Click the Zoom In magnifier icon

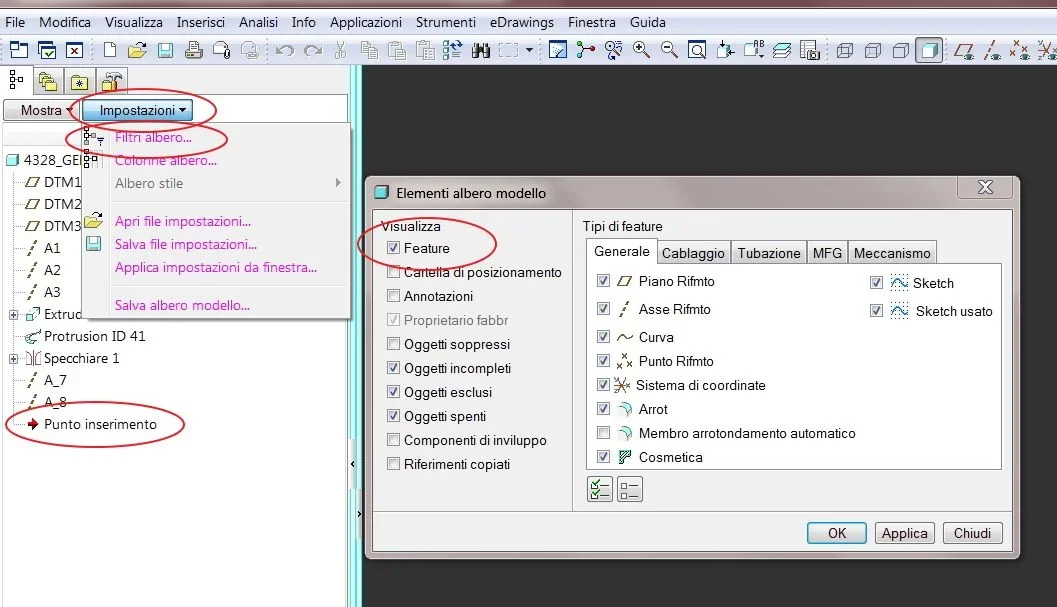(641, 50)
